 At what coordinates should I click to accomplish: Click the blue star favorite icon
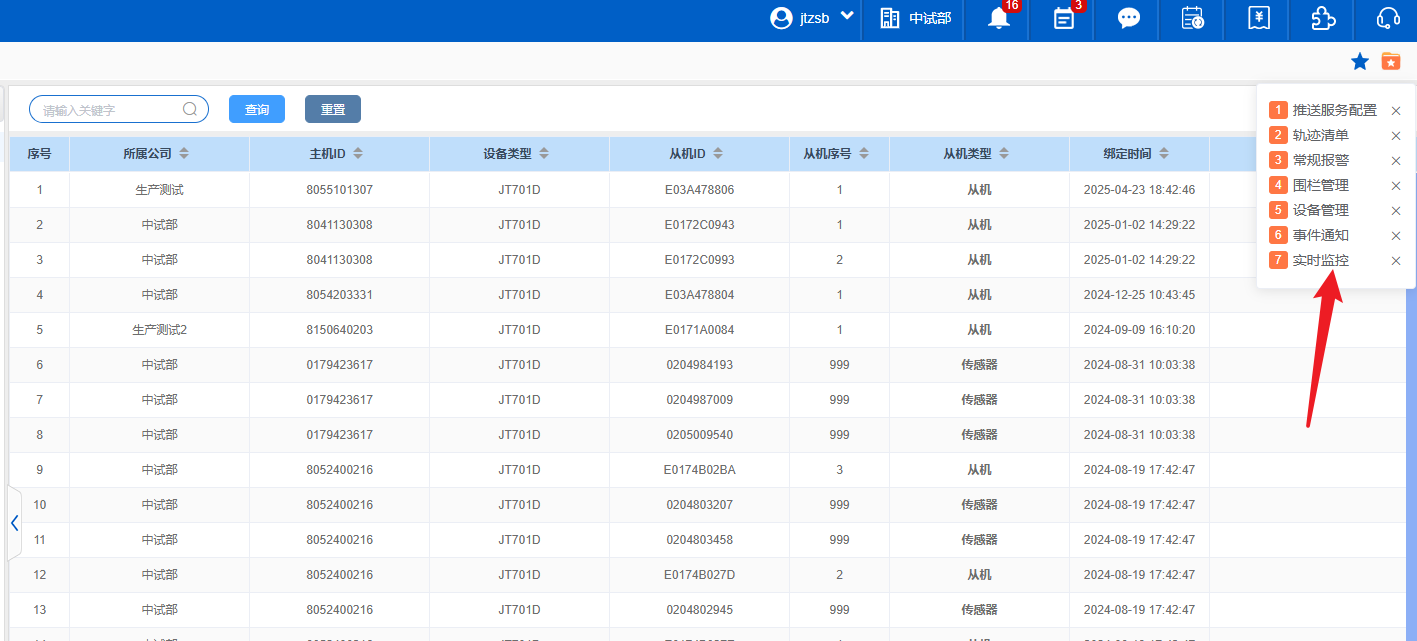point(1360,62)
